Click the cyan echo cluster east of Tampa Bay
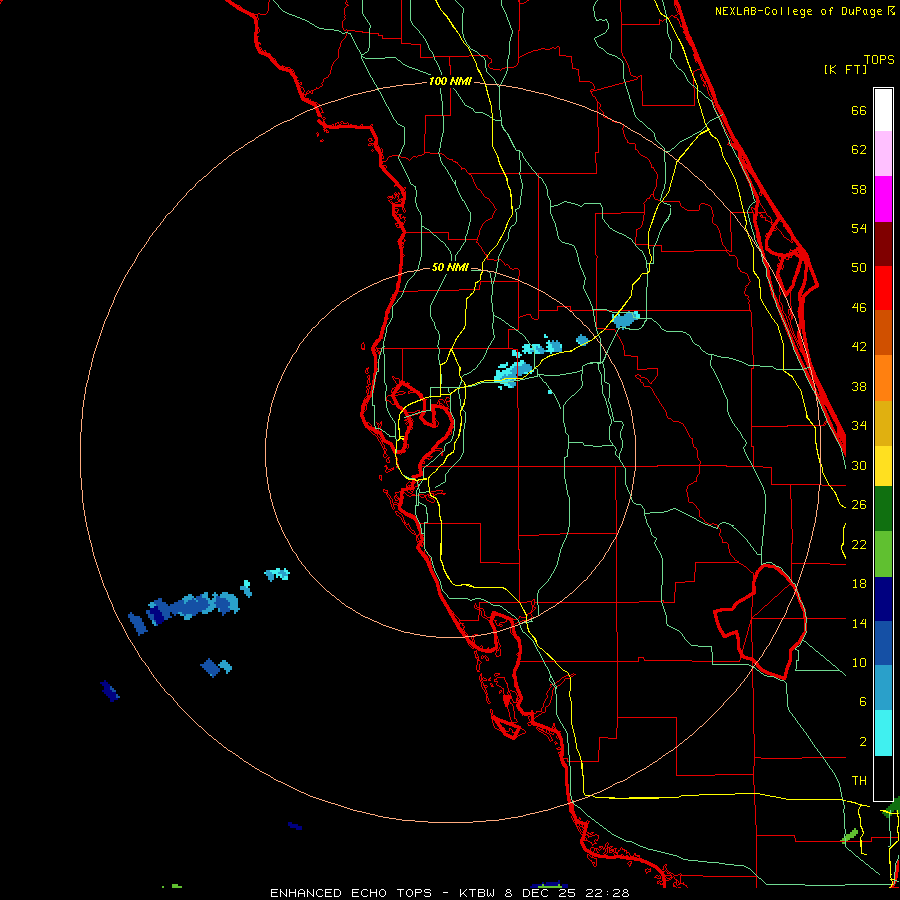The height and width of the screenshot is (900, 900). click(x=513, y=373)
